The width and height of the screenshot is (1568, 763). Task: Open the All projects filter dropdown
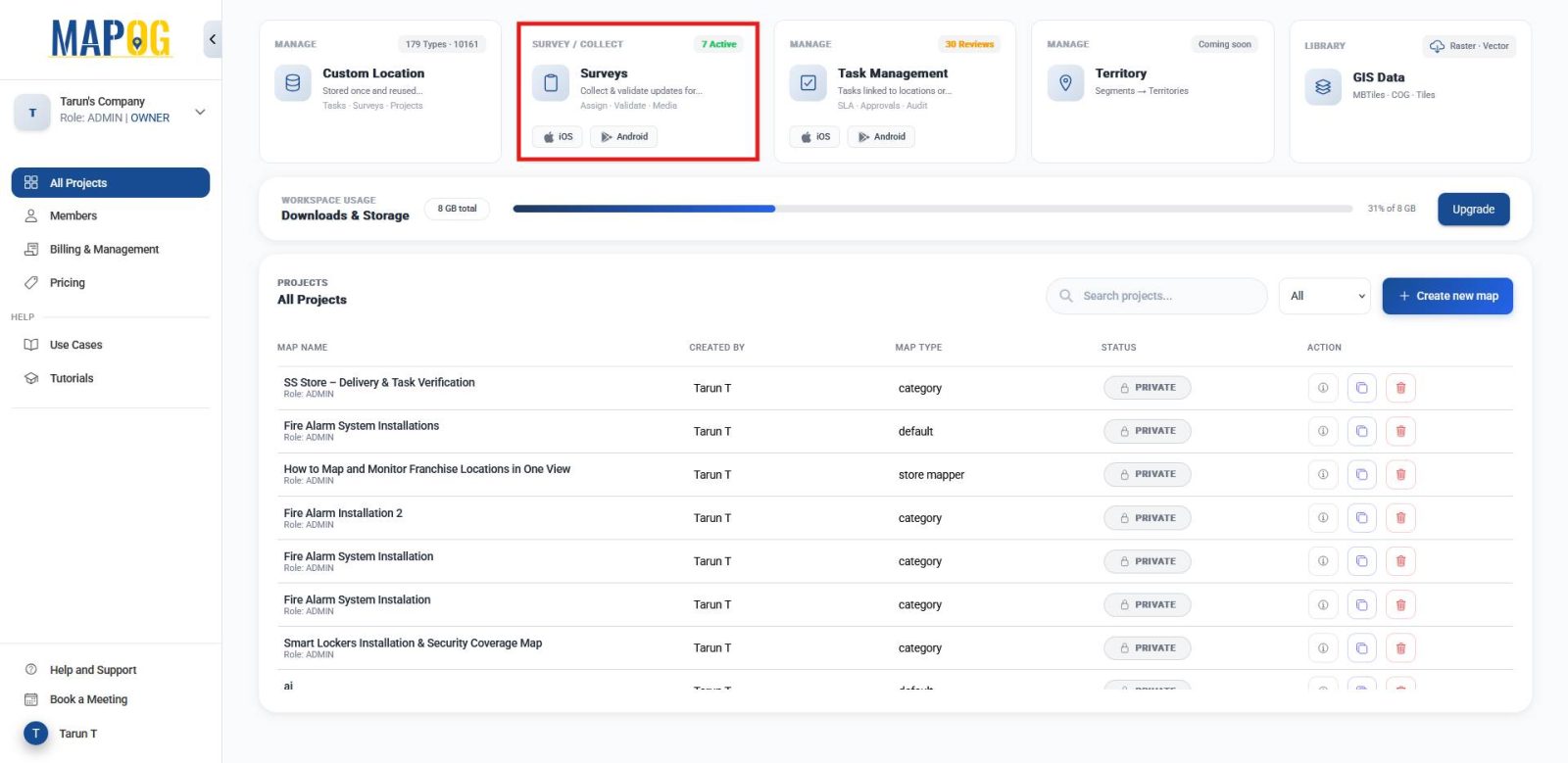click(x=1324, y=296)
